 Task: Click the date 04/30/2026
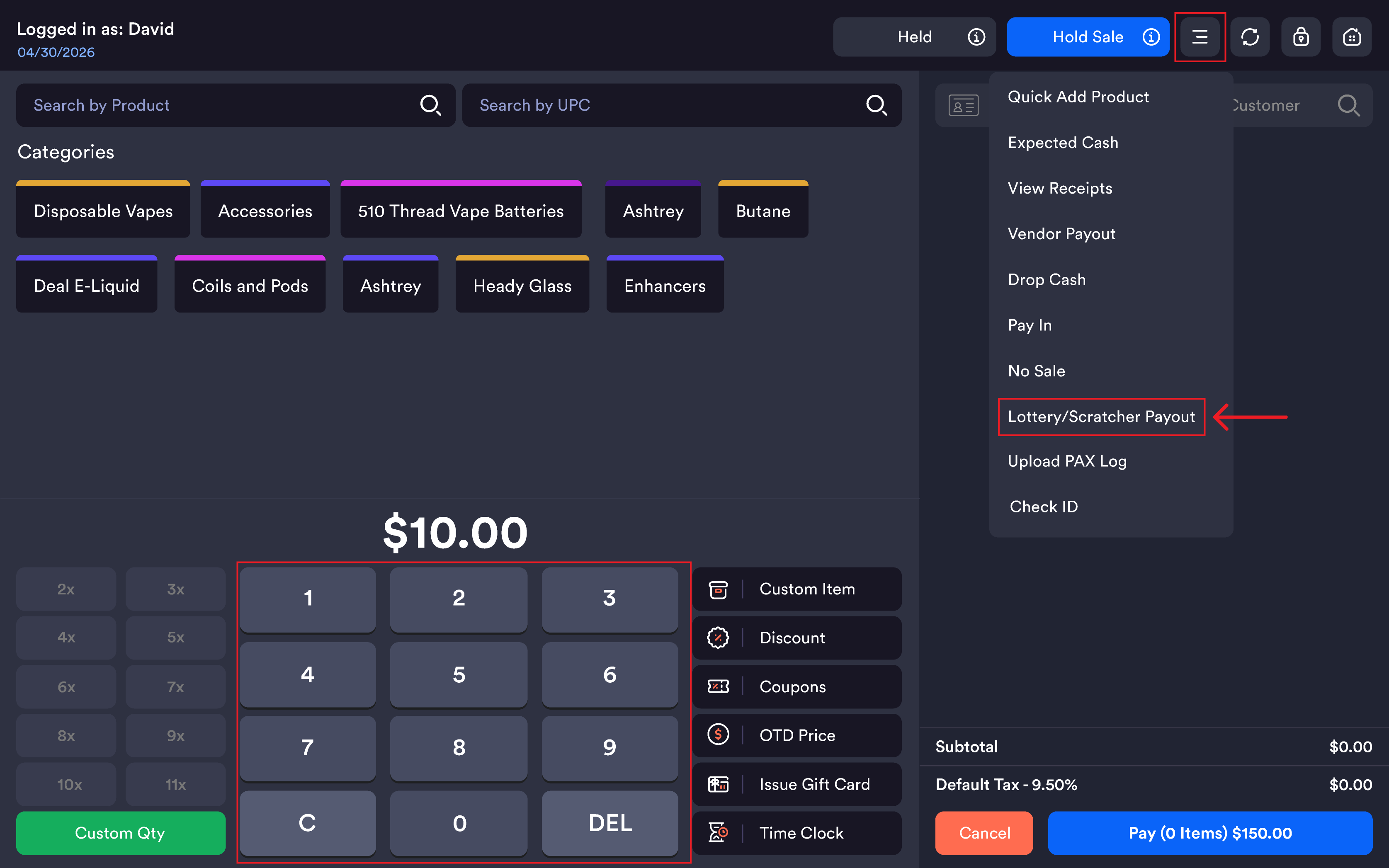[x=56, y=52]
